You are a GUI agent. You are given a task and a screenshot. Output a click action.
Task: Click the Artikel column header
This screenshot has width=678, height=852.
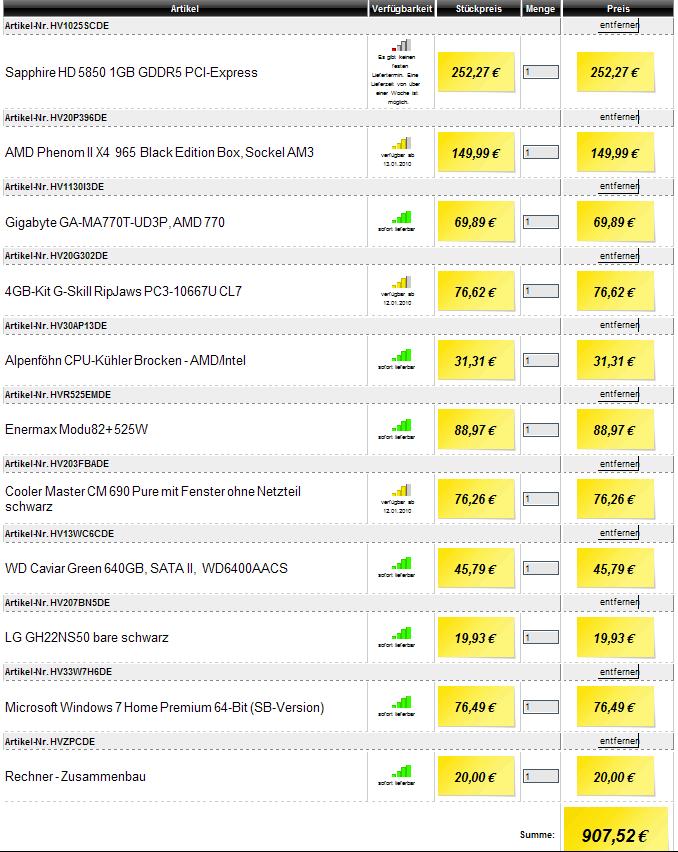[185, 9]
